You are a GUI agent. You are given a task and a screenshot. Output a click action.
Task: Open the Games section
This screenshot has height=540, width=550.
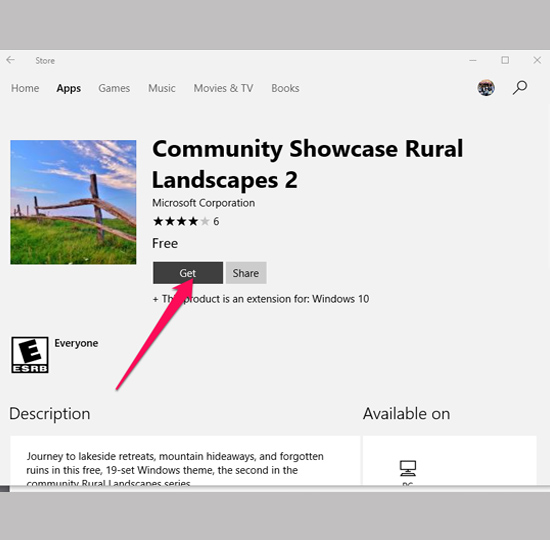pos(114,88)
